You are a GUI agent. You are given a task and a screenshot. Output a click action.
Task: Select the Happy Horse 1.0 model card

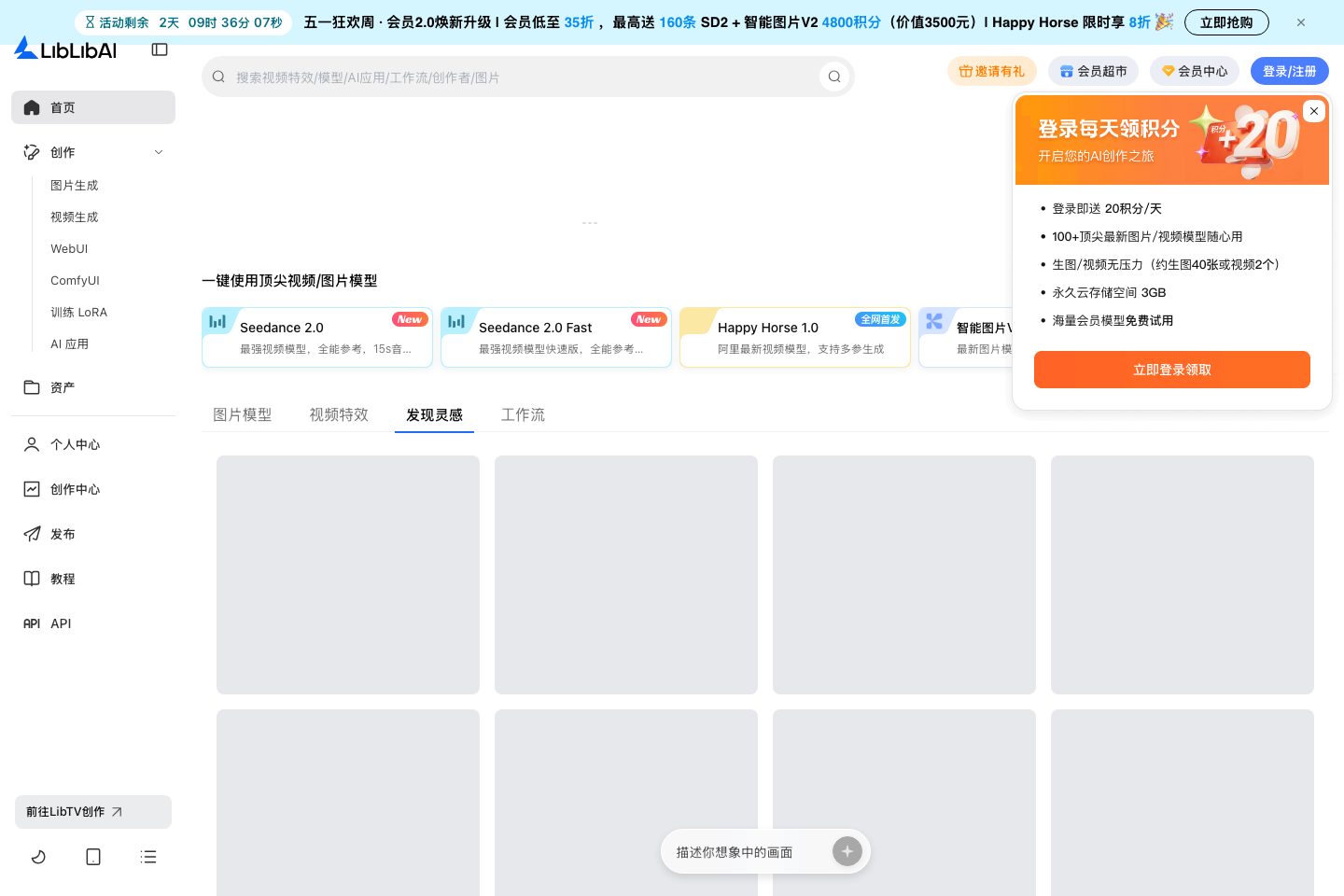point(795,337)
